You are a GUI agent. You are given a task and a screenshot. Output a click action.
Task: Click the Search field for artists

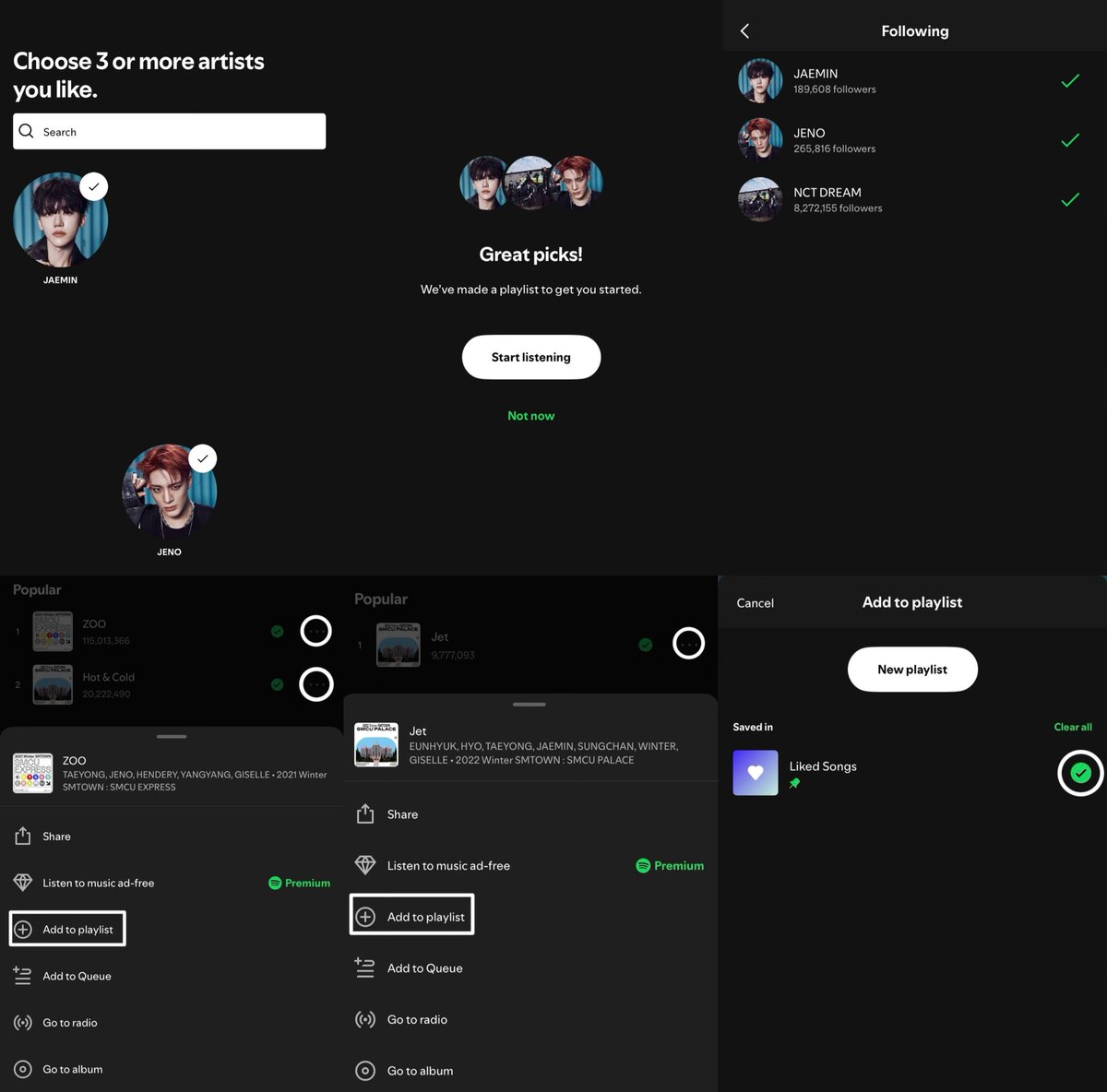click(169, 132)
